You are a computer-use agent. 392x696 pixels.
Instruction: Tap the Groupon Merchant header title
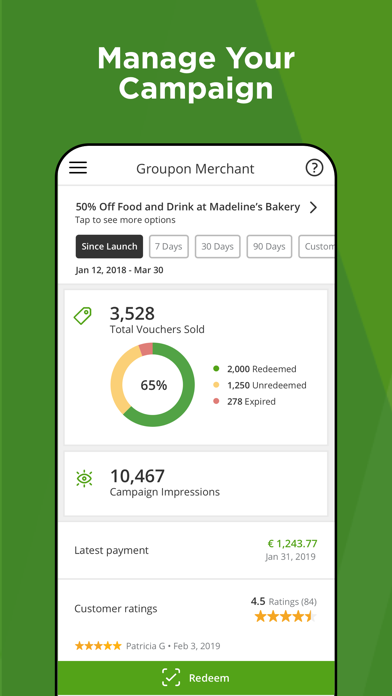pos(195,169)
